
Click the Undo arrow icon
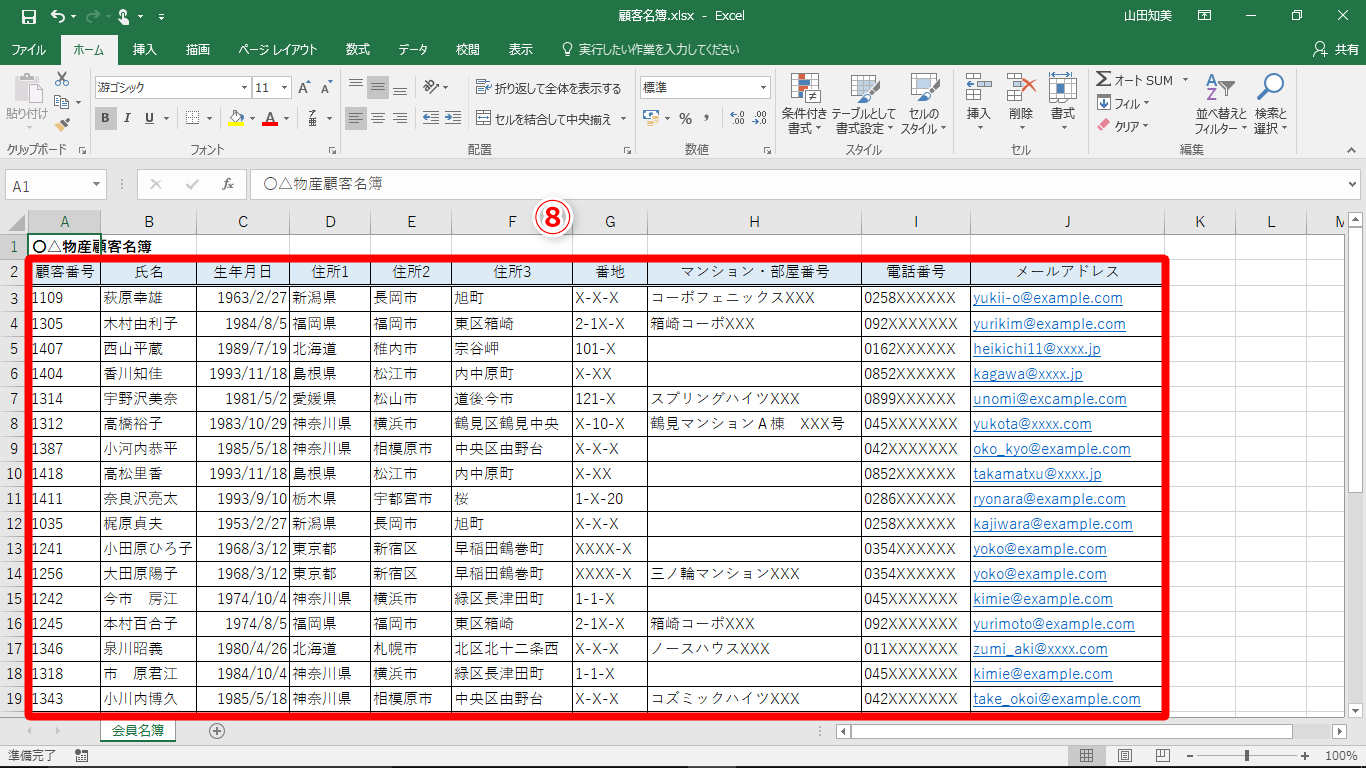(57, 16)
